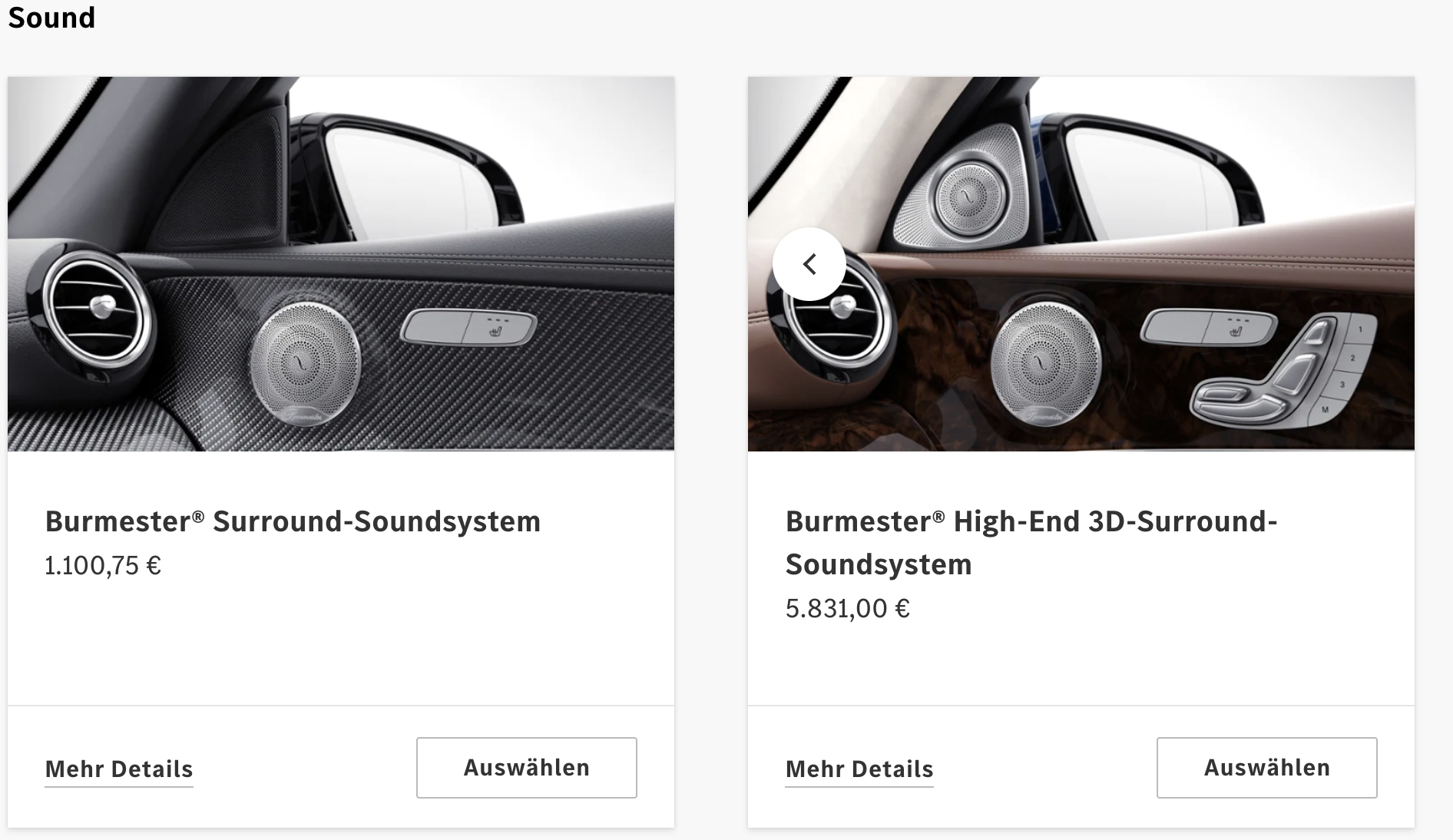The height and width of the screenshot is (840, 1453).
Task: Click the seat heating switch in wood photo
Action: [1209, 329]
